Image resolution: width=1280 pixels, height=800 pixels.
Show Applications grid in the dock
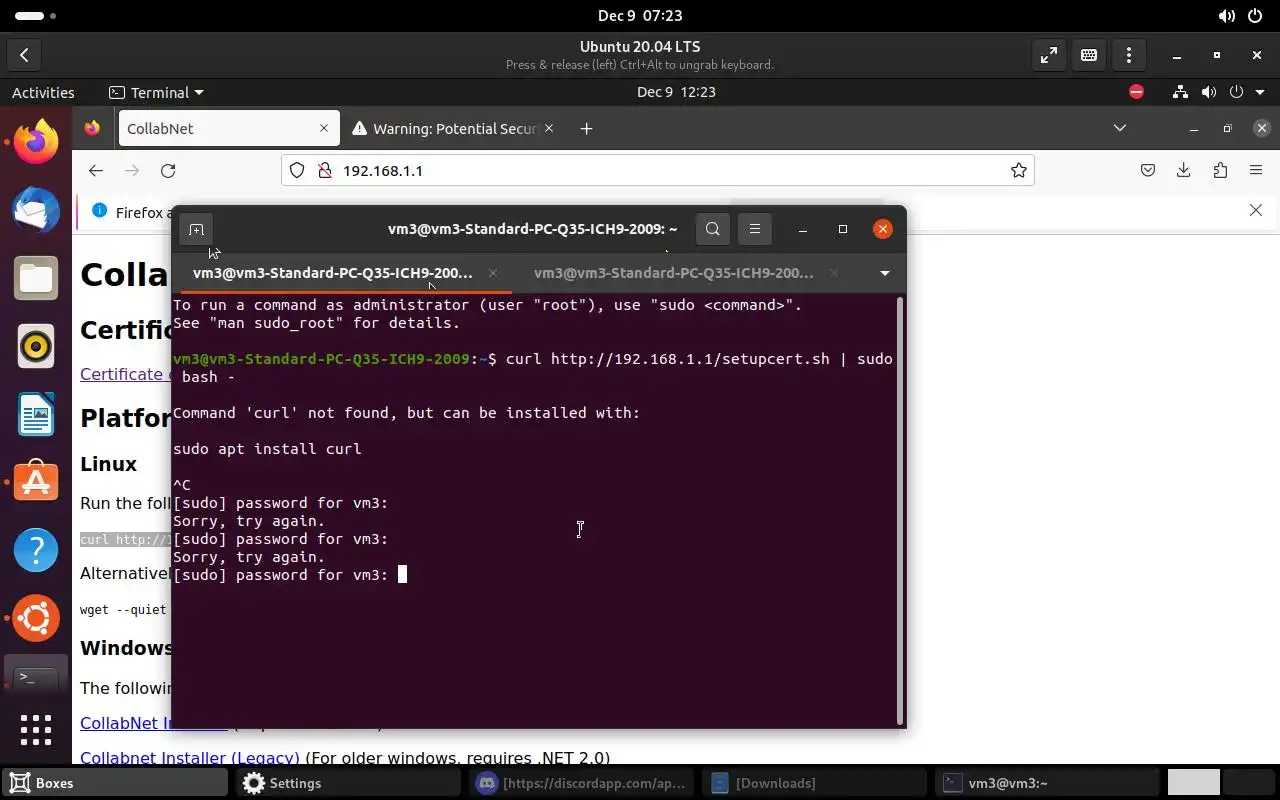coord(36,729)
